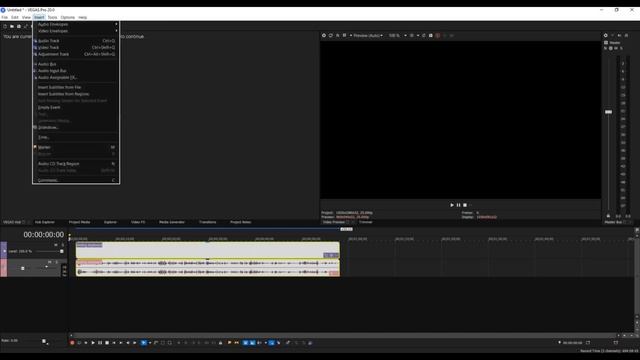Expand the Audio Envelopes submenu

pyautogui.click(x=76, y=24)
